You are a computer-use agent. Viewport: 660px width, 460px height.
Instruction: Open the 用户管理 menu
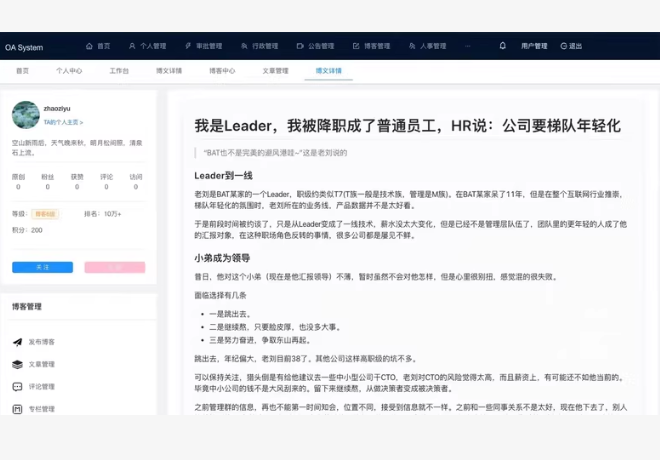click(534, 46)
